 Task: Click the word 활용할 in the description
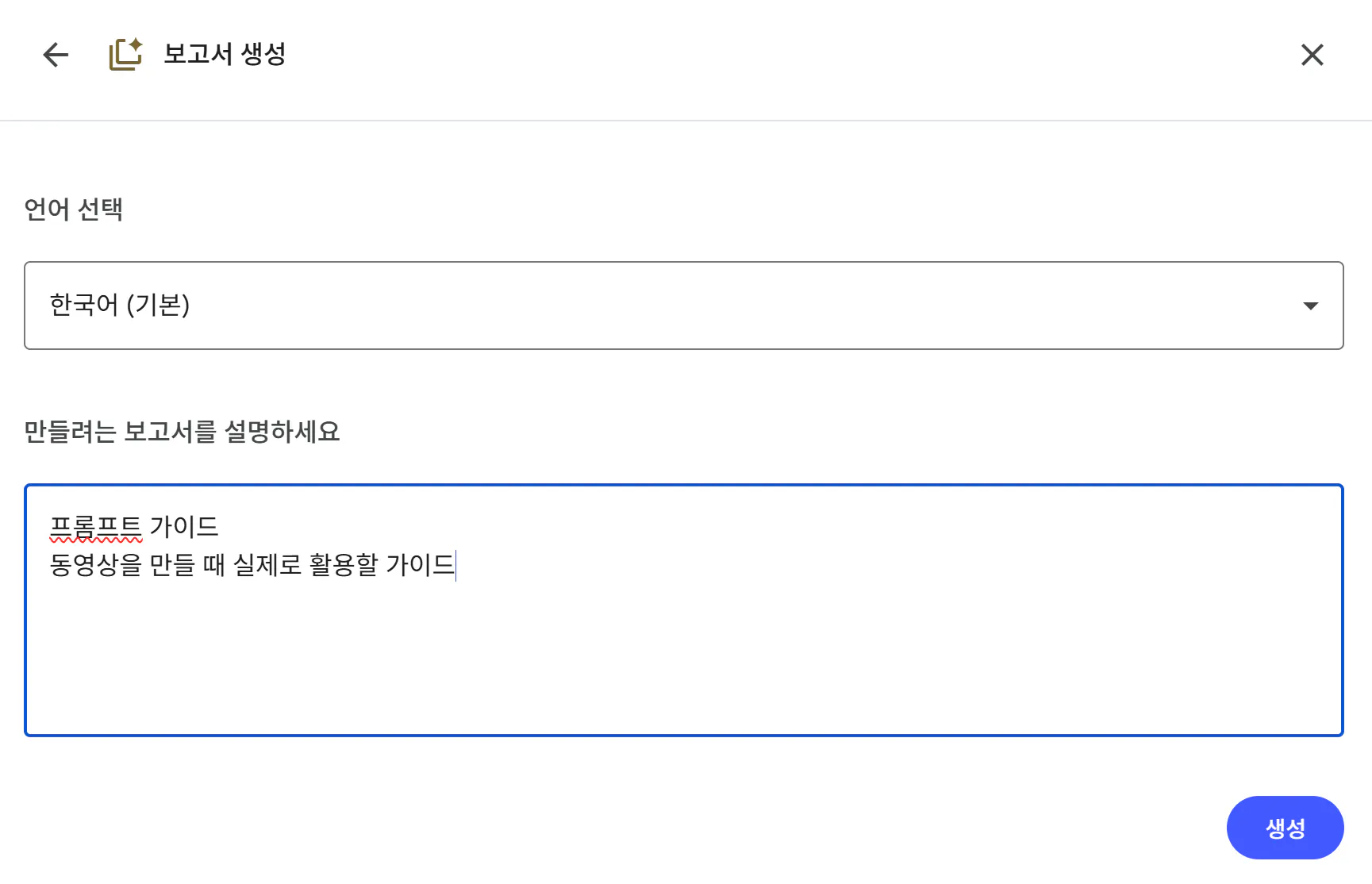tap(344, 565)
